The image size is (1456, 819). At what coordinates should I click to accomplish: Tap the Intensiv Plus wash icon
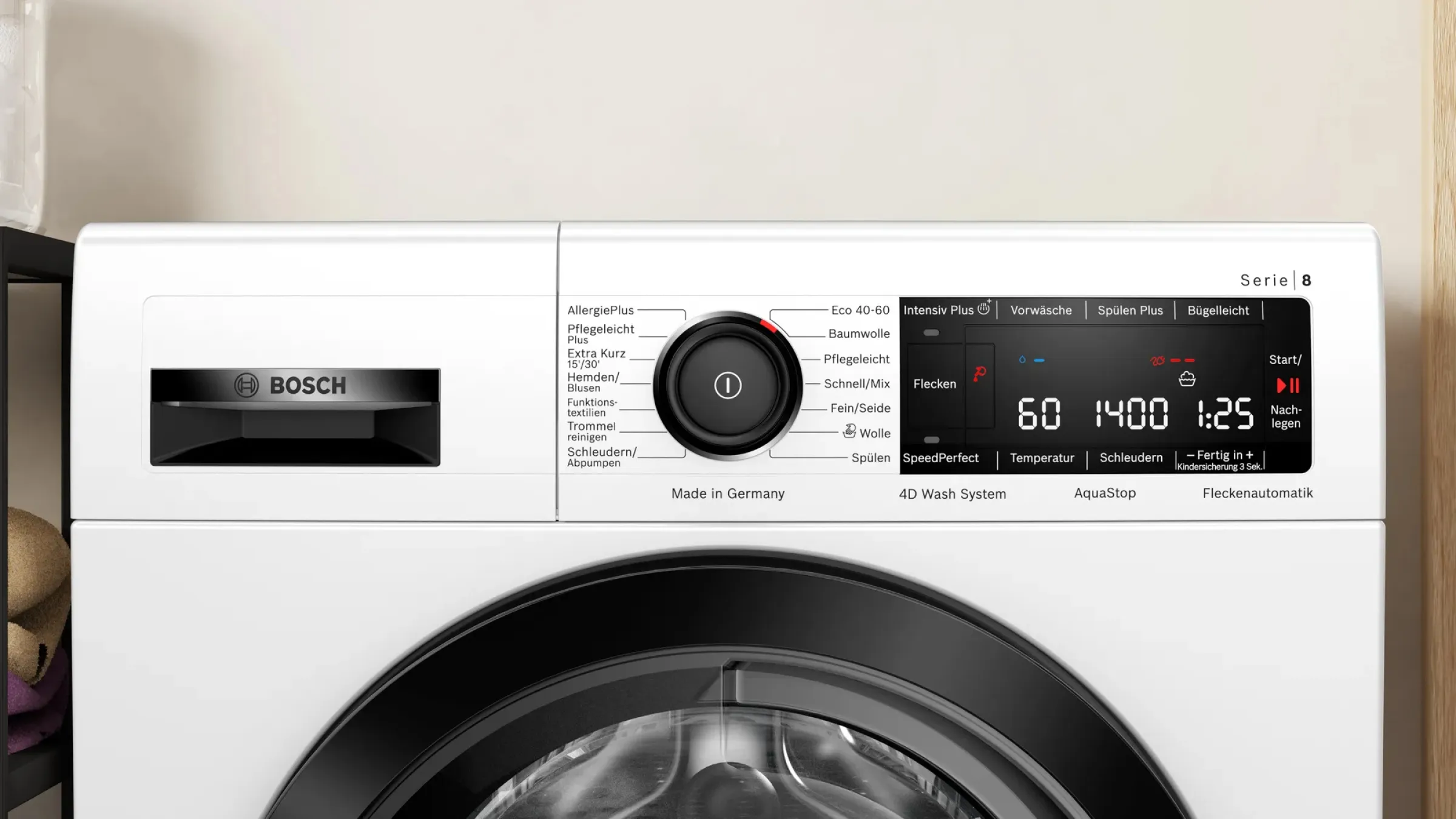tap(984, 308)
